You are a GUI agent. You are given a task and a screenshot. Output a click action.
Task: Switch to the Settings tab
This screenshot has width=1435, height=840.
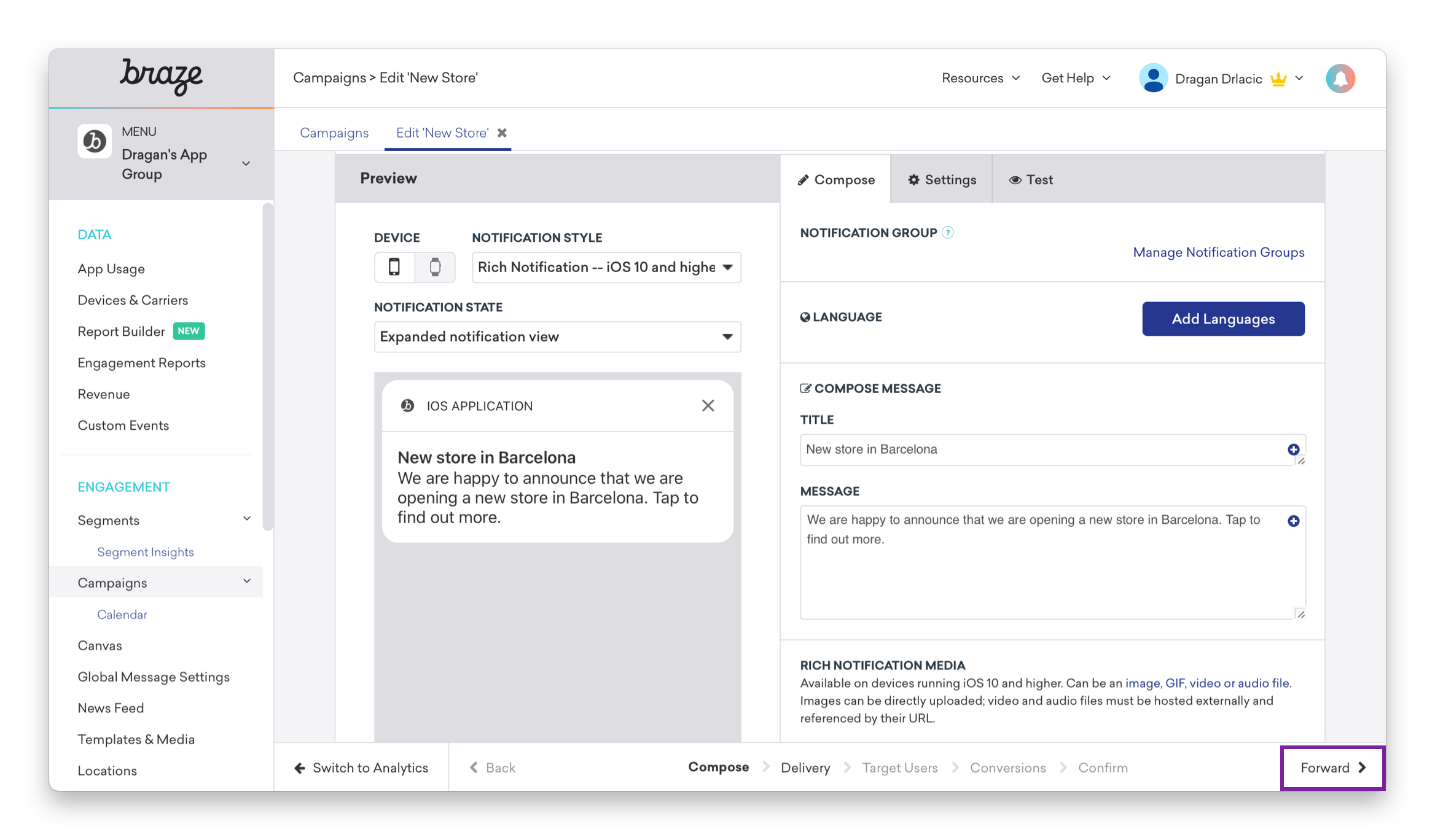(x=942, y=179)
